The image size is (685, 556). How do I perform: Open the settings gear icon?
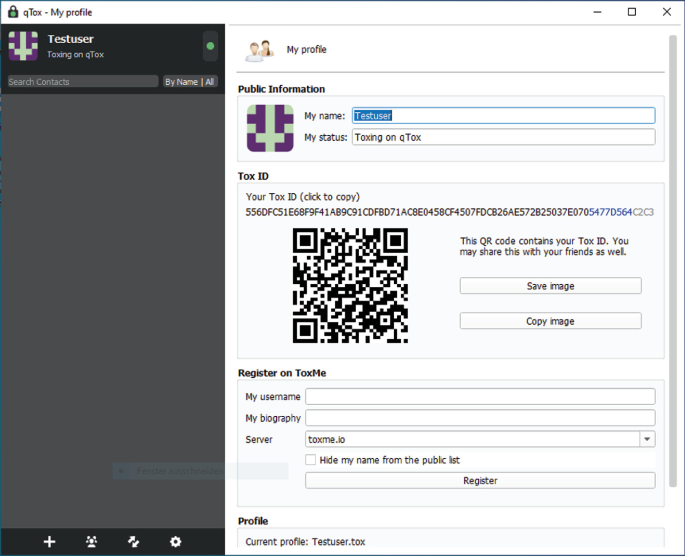176,541
